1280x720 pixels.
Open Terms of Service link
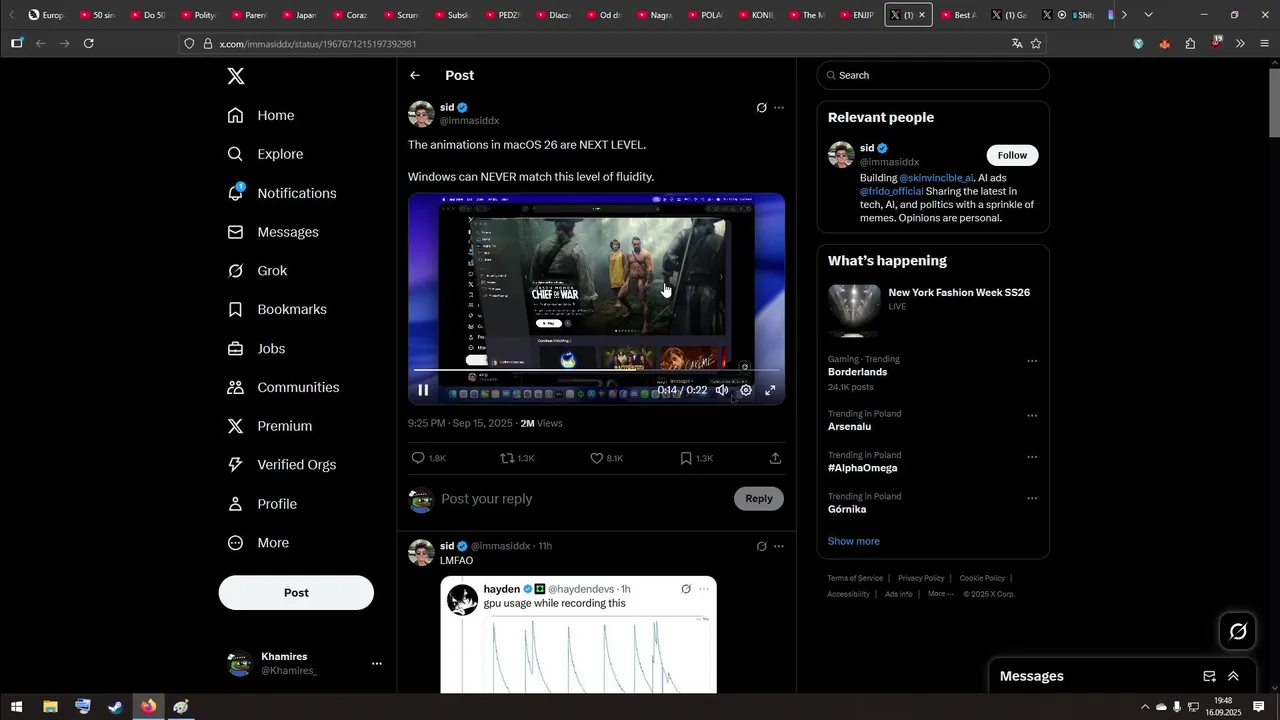point(855,578)
